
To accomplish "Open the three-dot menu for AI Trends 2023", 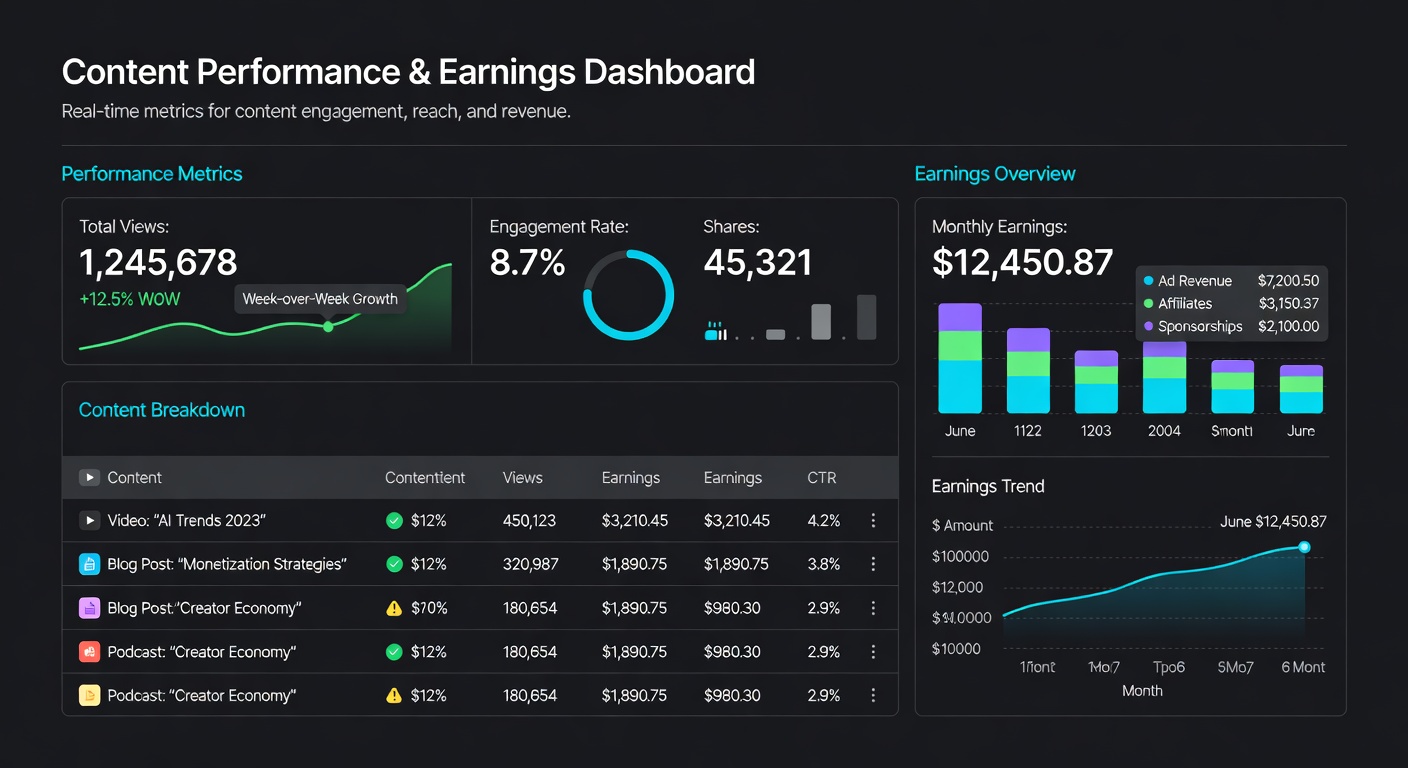I will coord(873,520).
